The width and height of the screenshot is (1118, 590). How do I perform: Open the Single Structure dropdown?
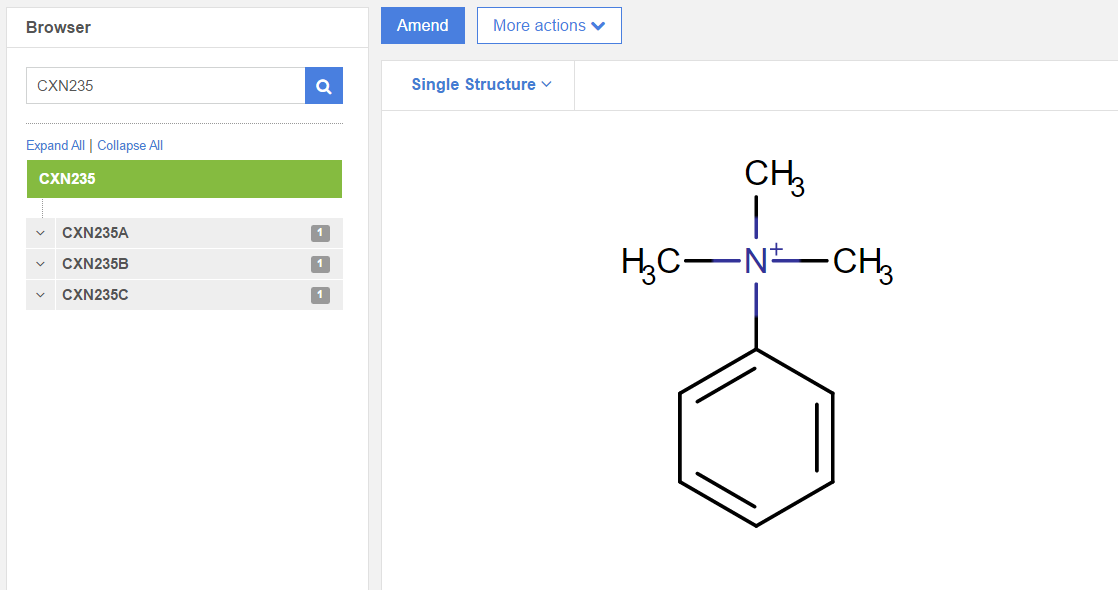click(x=481, y=85)
